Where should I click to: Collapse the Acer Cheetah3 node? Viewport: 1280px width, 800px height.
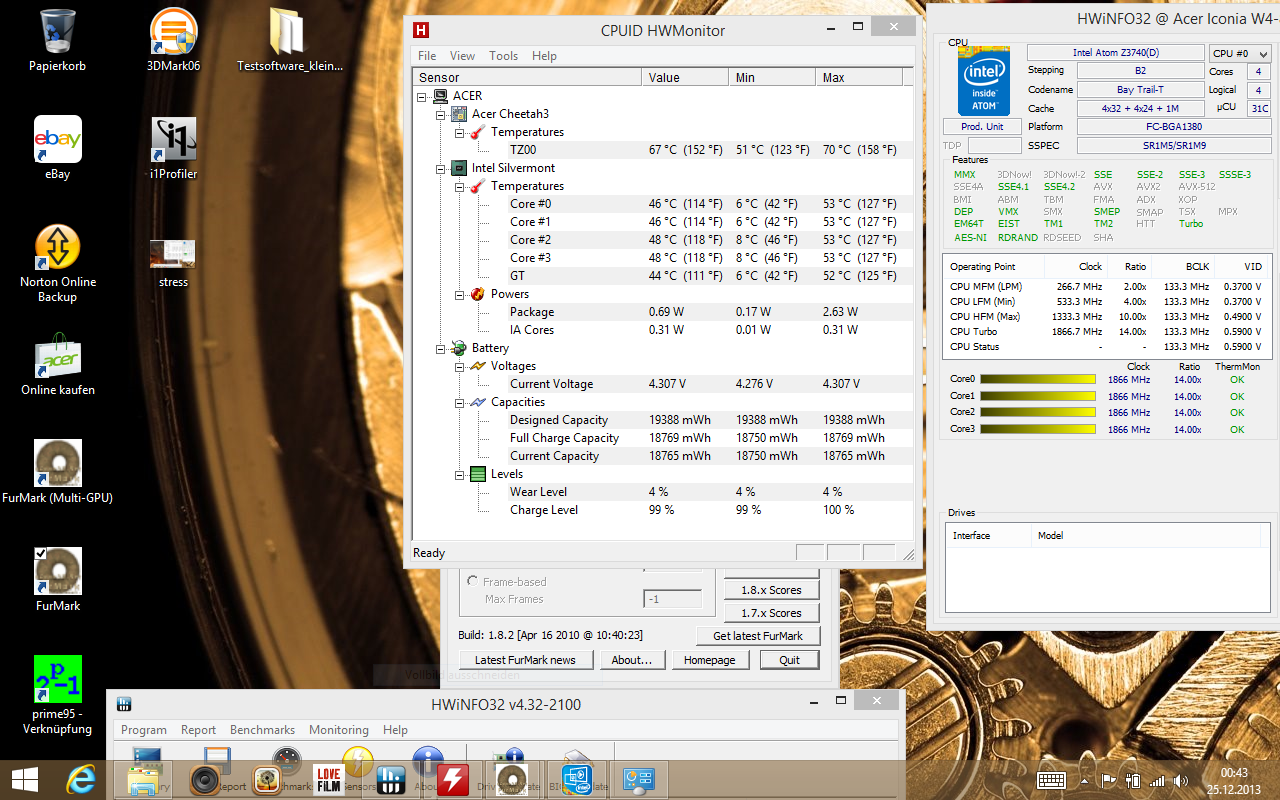click(x=441, y=114)
